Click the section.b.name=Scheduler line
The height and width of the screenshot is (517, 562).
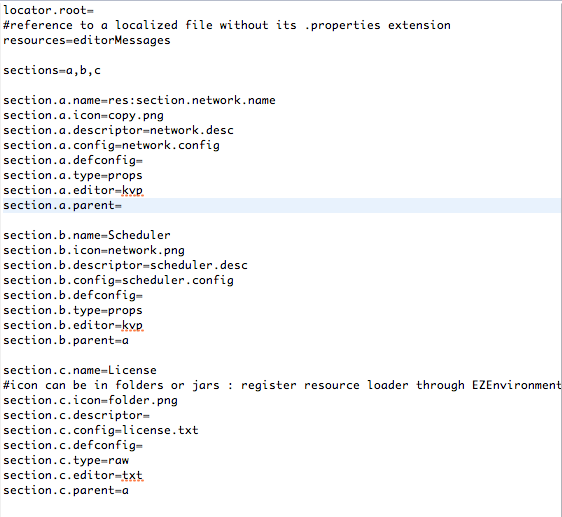(87, 236)
